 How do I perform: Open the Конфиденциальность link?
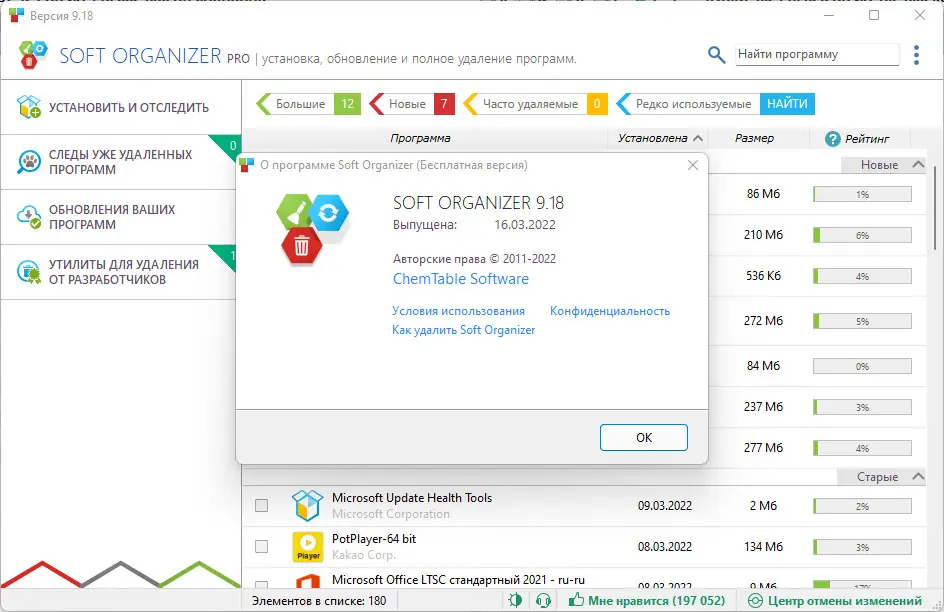[610, 311]
